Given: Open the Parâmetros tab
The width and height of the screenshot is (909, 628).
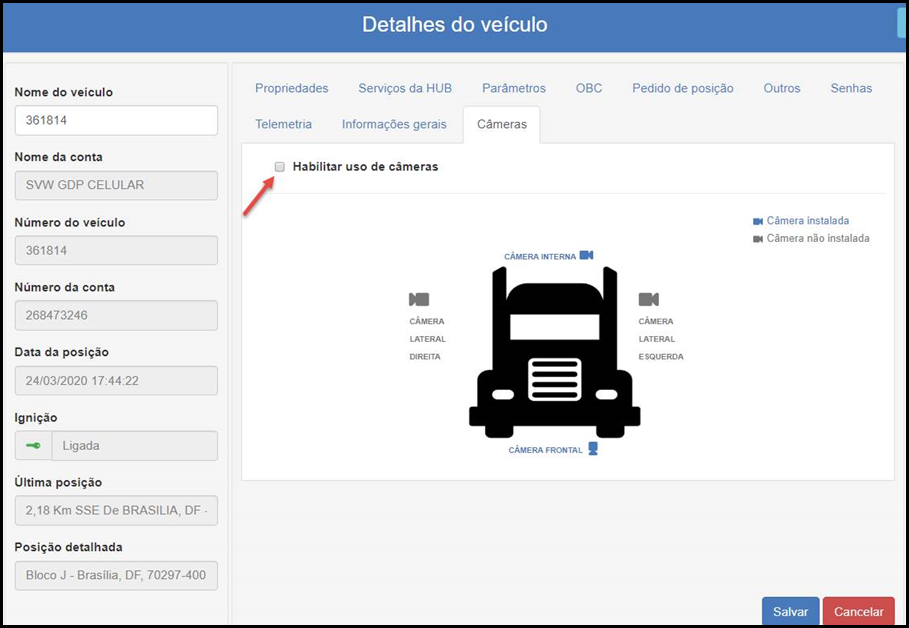Looking at the screenshot, I should tap(514, 88).
